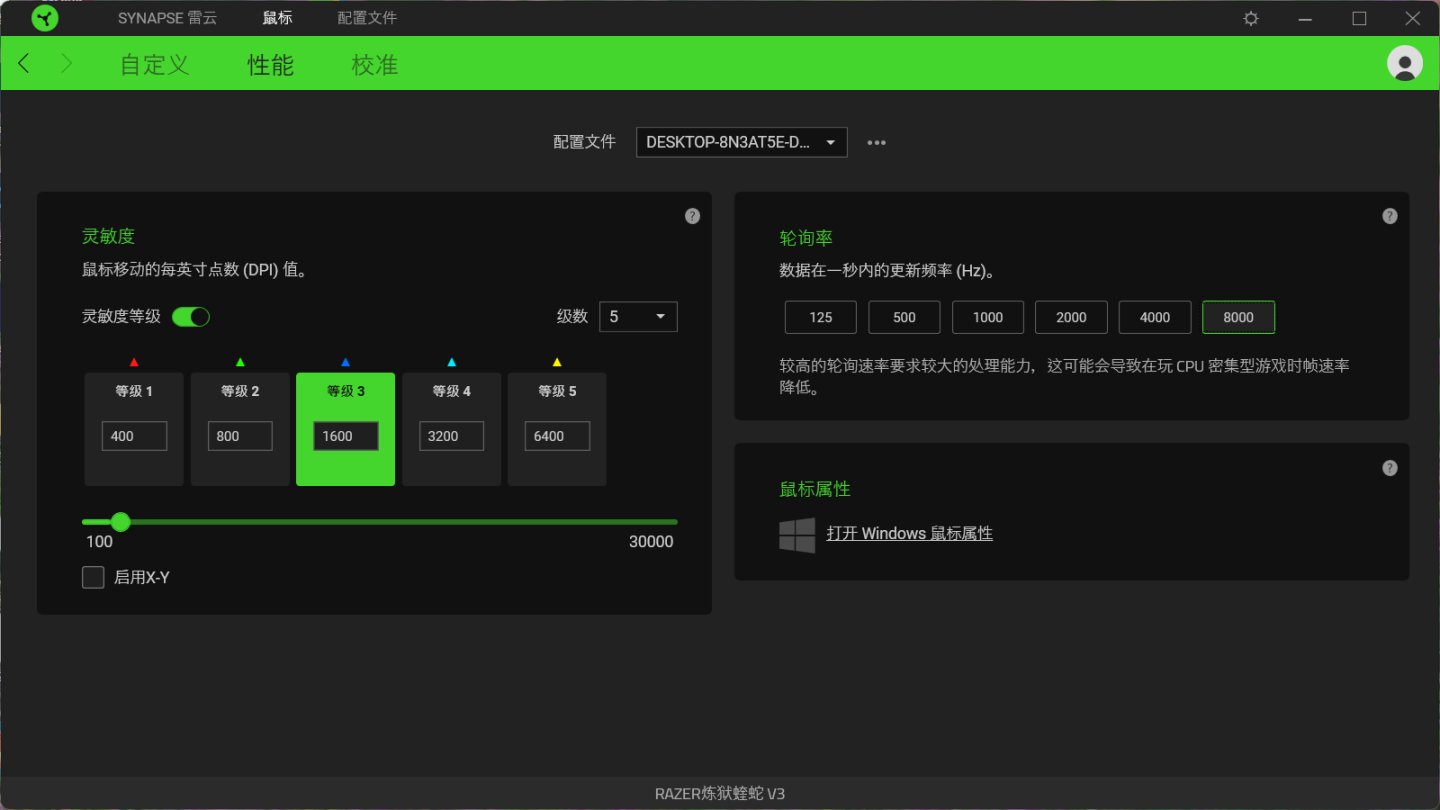Open the user account avatar

coord(1405,63)
